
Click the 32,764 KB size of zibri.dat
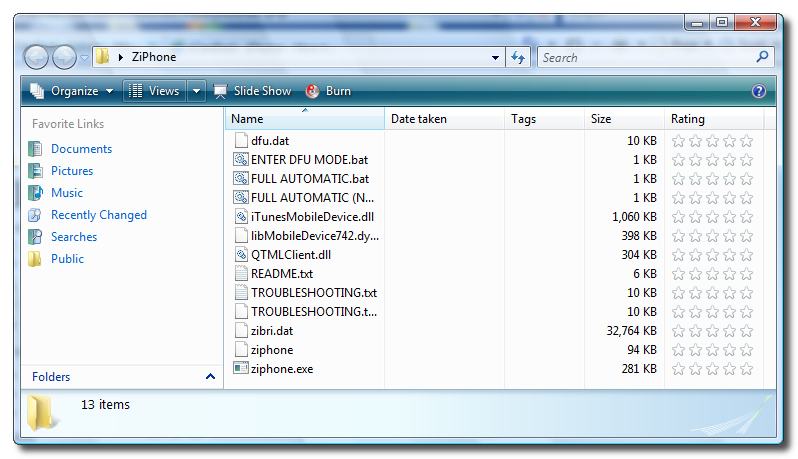[632, 331]
